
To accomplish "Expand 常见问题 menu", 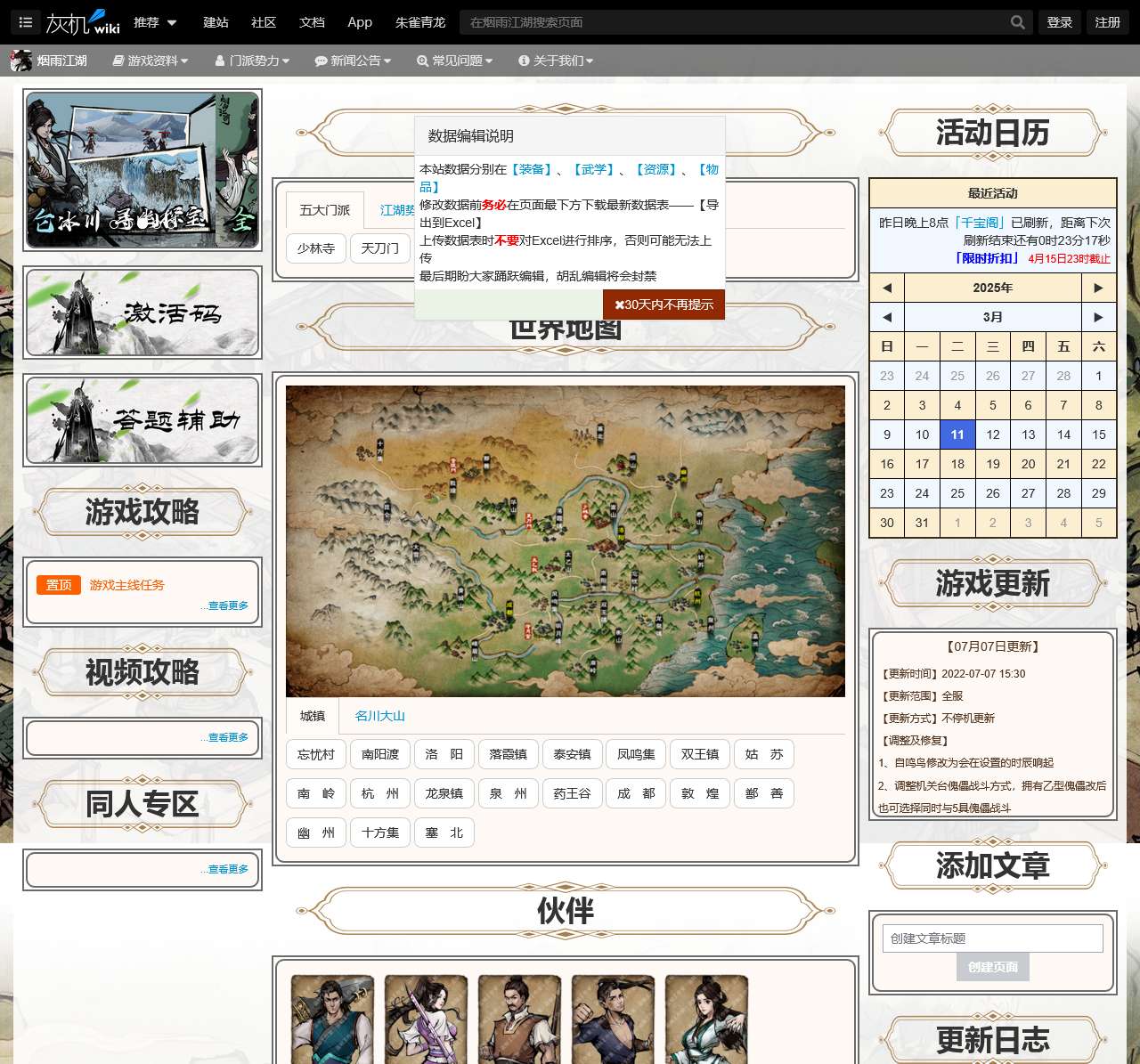I will (454, 61).
